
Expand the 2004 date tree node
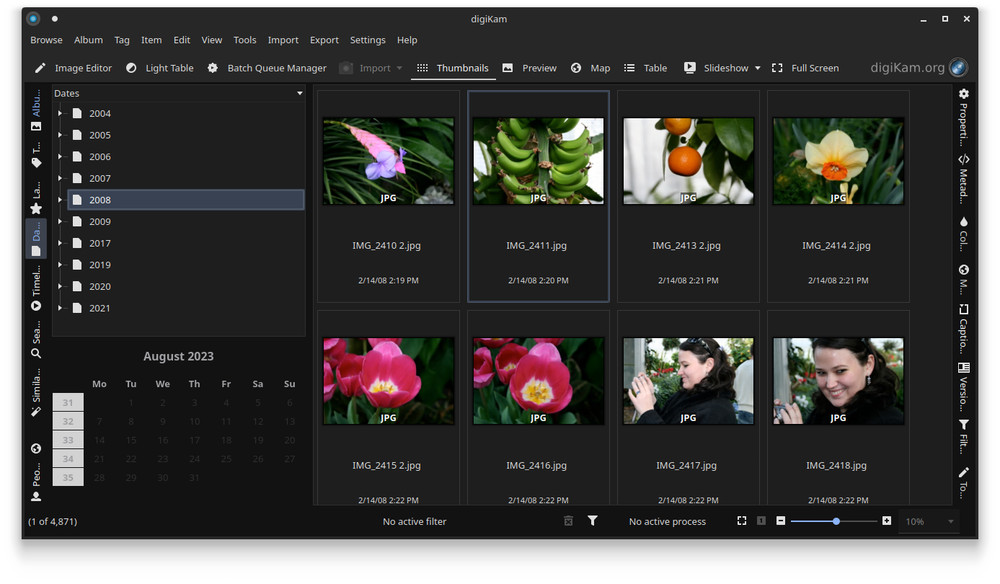coord(60,114)
